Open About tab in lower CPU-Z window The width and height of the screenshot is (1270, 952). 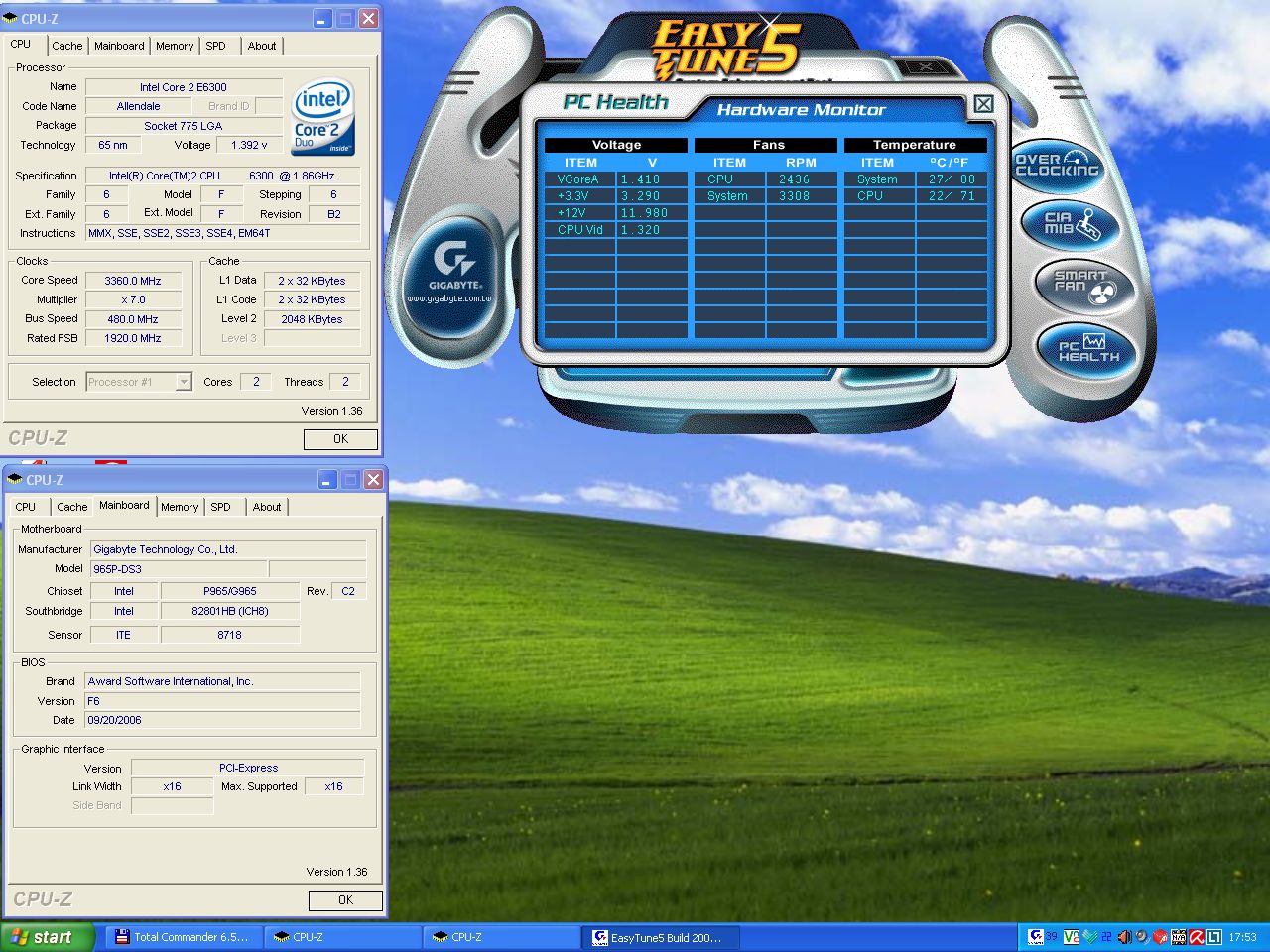click(267, 507)
